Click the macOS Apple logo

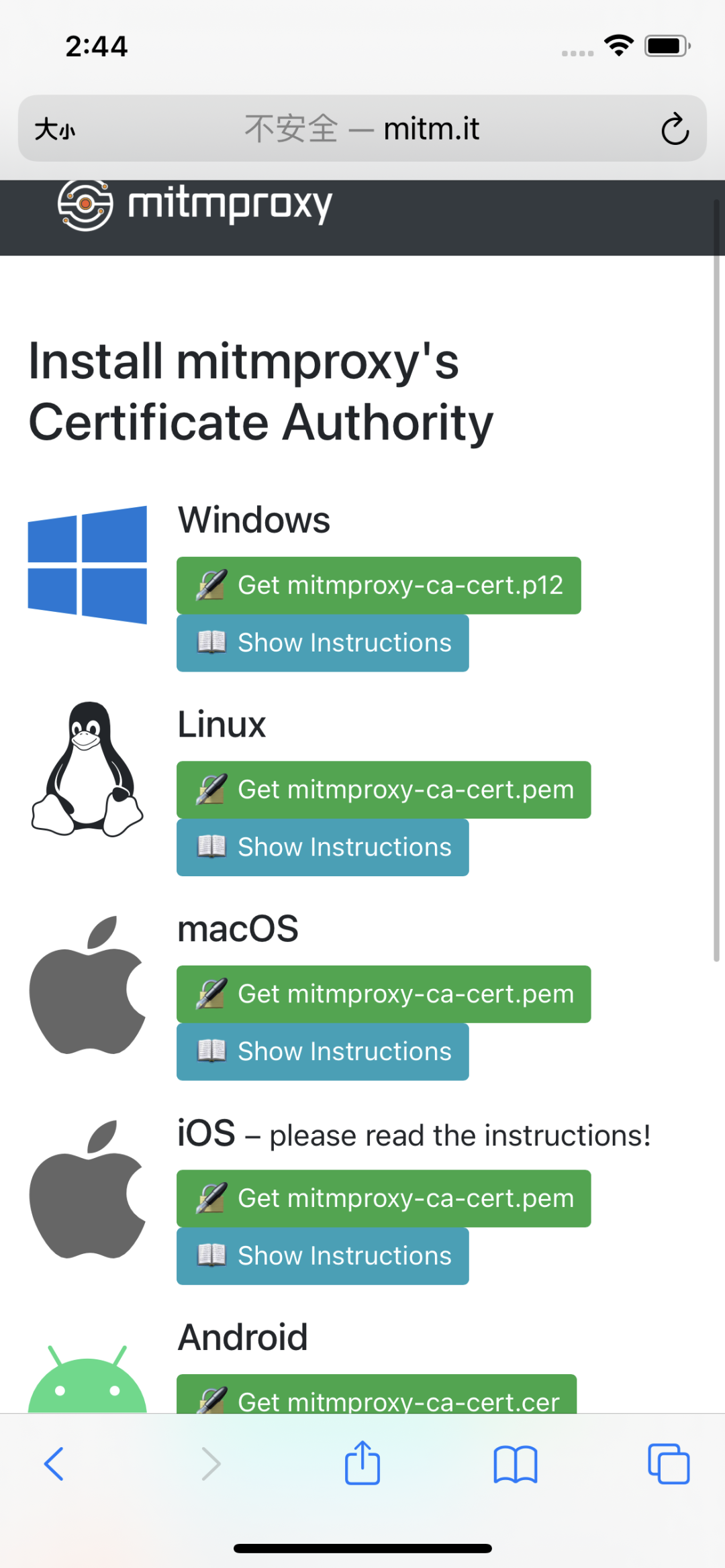coord(87,985)
